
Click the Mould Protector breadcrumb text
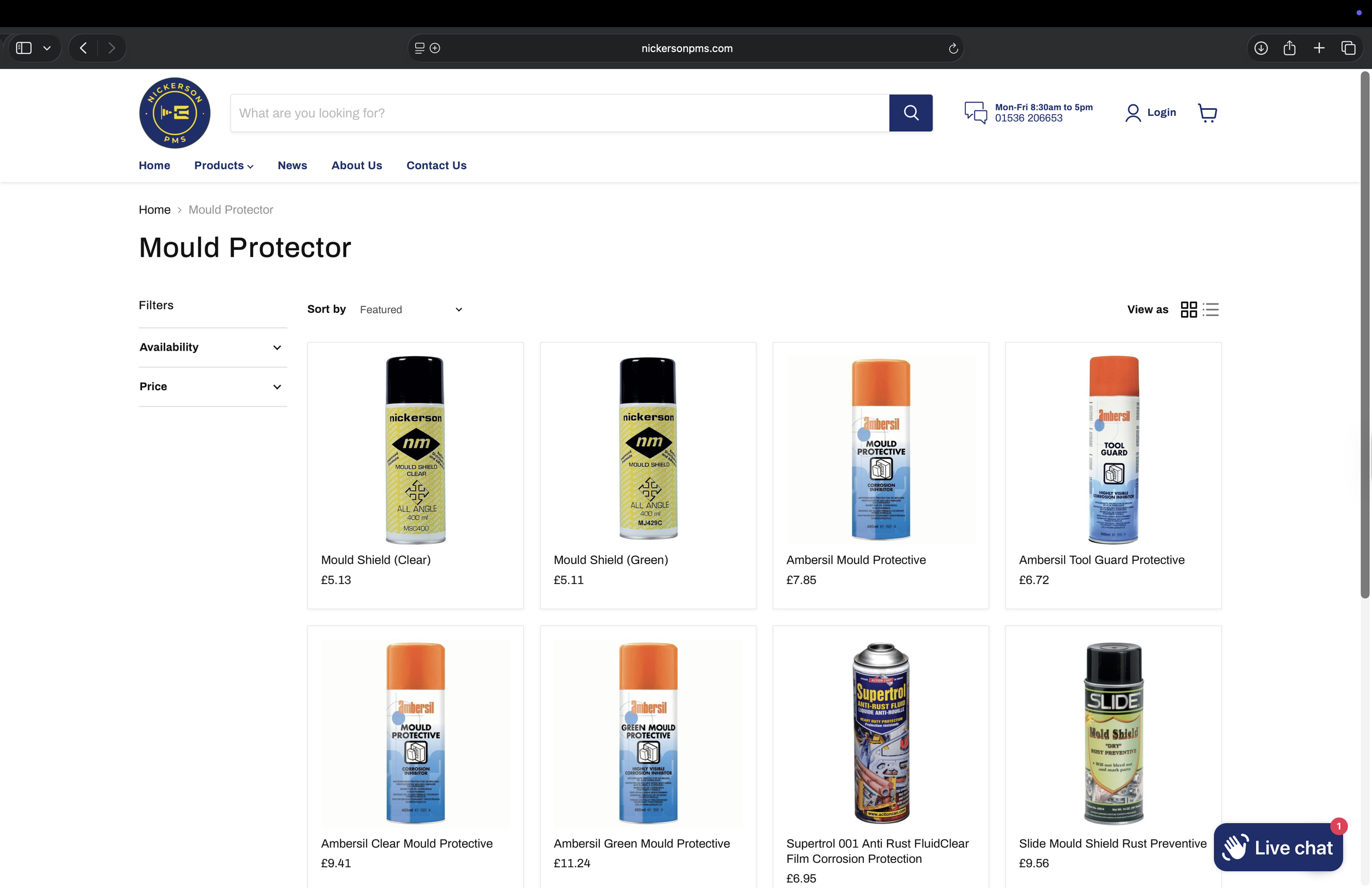point(230,210)
